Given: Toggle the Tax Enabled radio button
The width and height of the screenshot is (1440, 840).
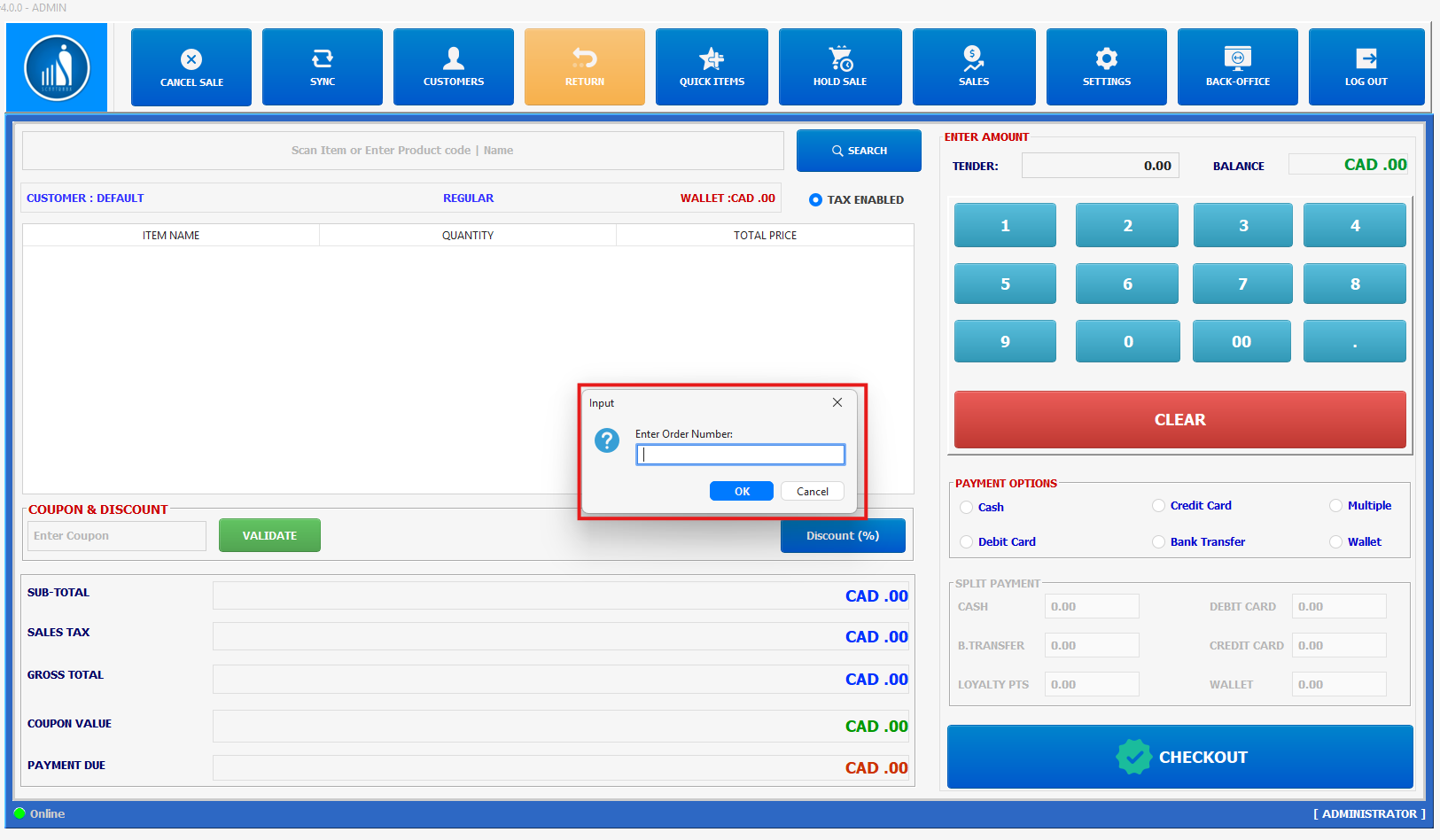Looking at the screenshot, I should (x=815, y=200).
